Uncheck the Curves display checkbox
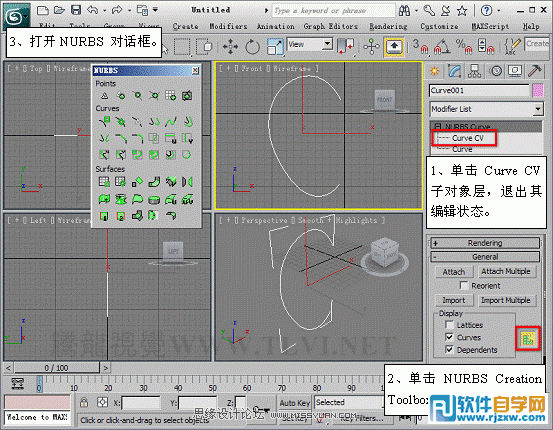The width and height of the screenshot is (553, 430). (x=450, y=337)
